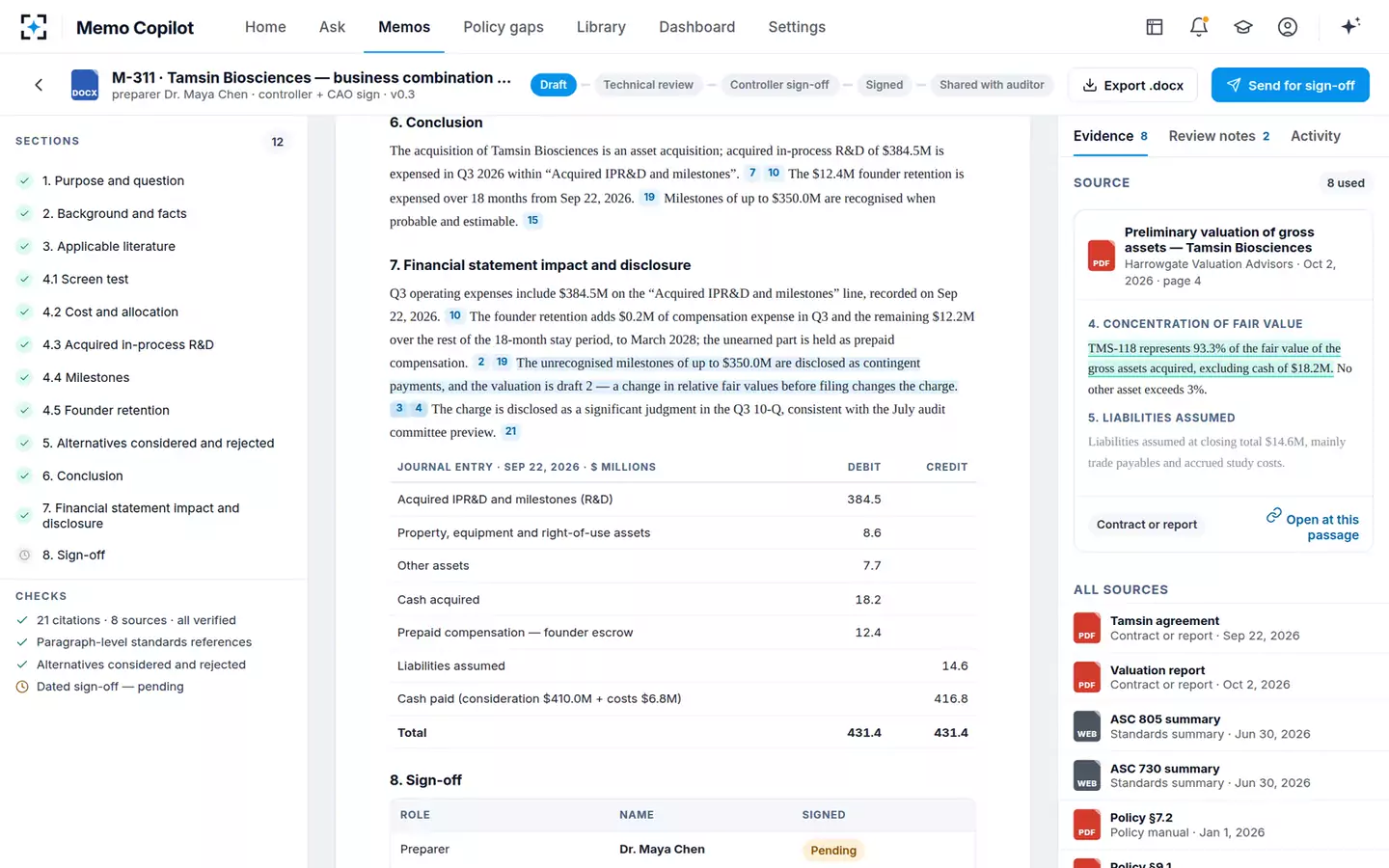The image size is (1389, 868).
Task: Switch to the Review notes tab
Action: [1219, 136]
